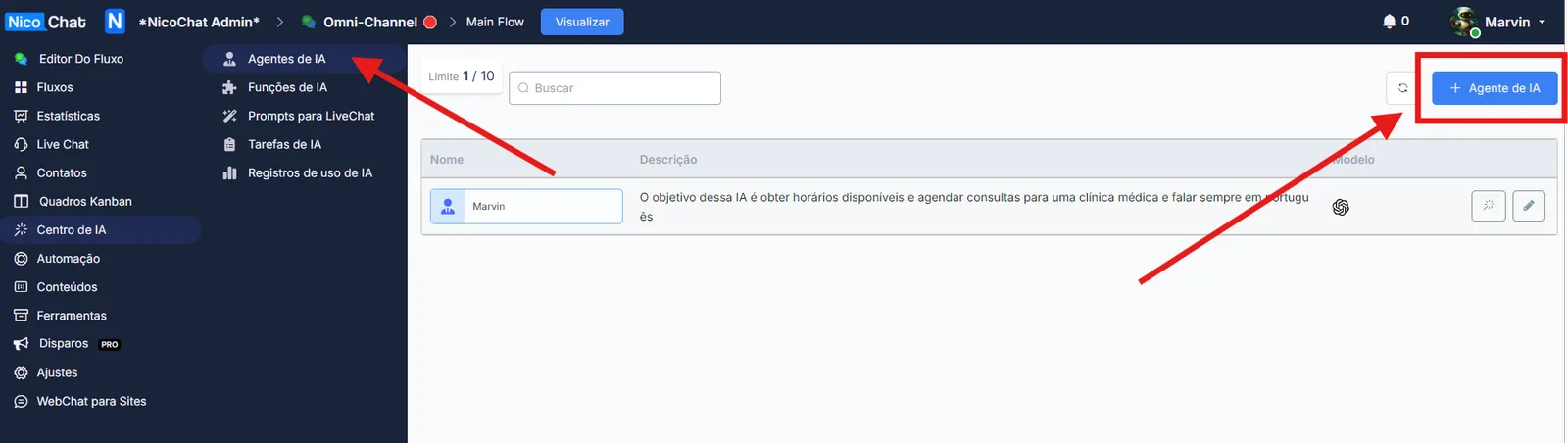1568x443 pixels.
Task: Click the Centro de IA sparkle icon
Action: pos(22,230)
